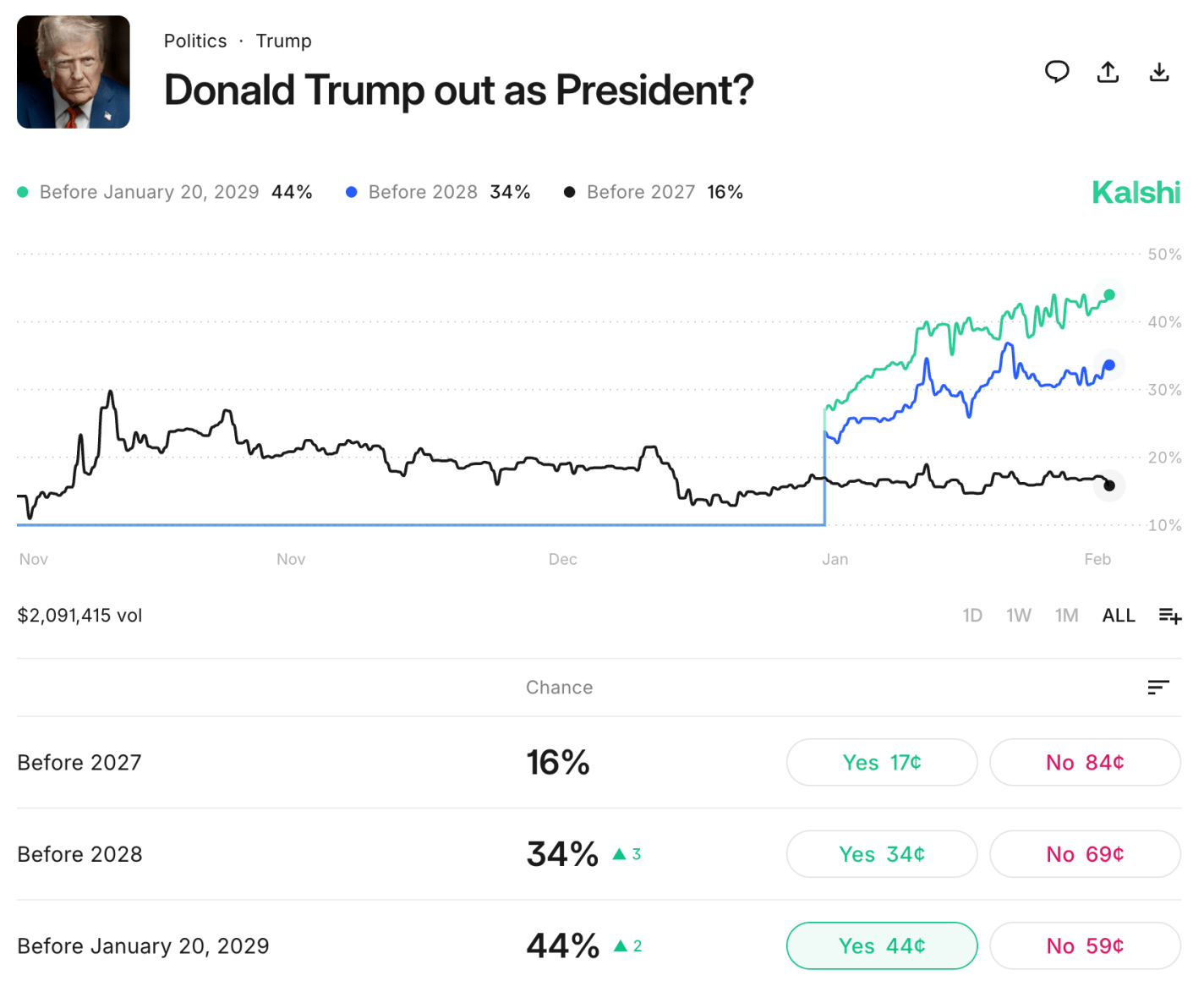Buy No 84¢ for Before 2027

[1085, 763]
